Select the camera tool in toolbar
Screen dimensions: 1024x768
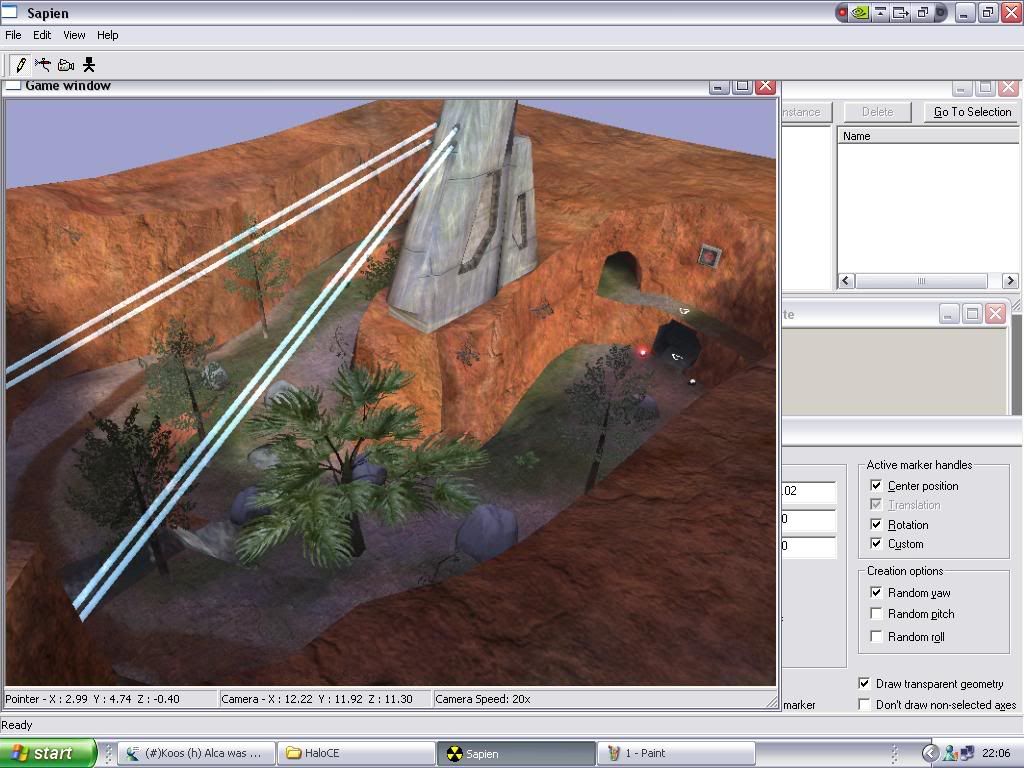click(66, 65)
